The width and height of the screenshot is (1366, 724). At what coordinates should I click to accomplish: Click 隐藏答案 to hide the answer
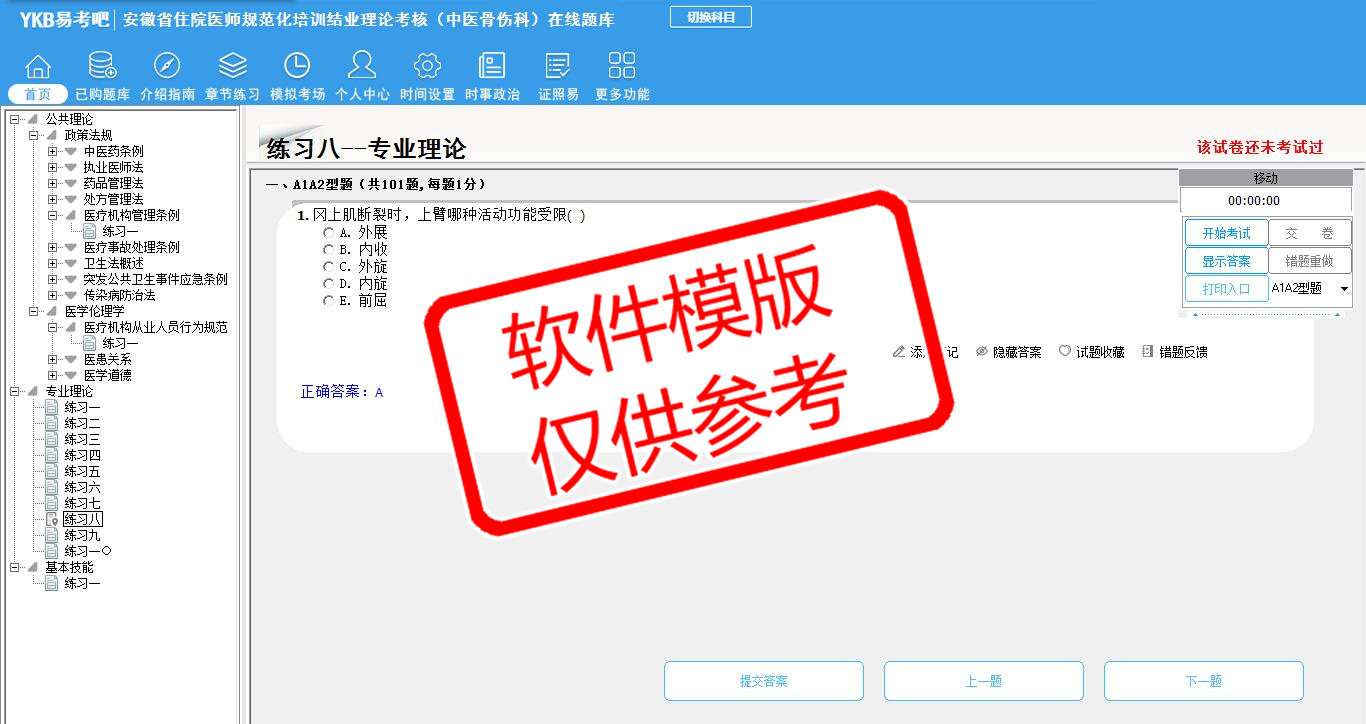pos(1008,352)
